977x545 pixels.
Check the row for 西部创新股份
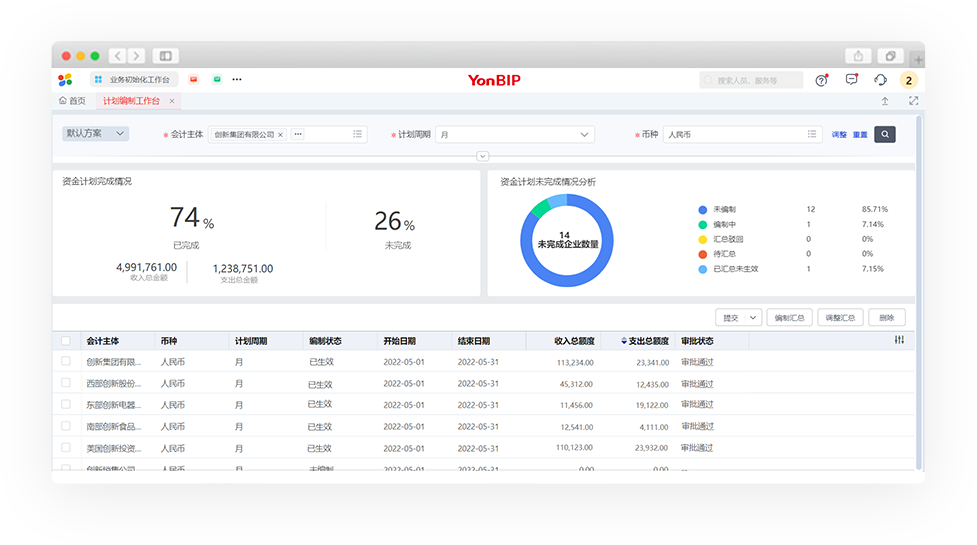(x=66, y=383)
